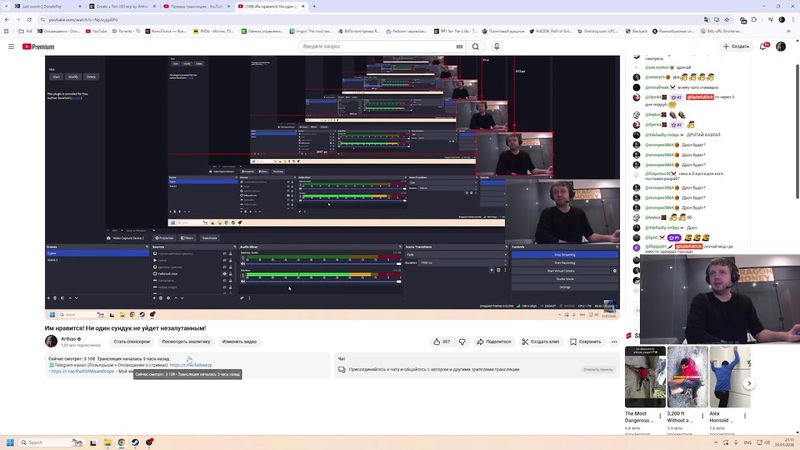Click the Создать button
The image size is (800, 450).
[735, 46]
